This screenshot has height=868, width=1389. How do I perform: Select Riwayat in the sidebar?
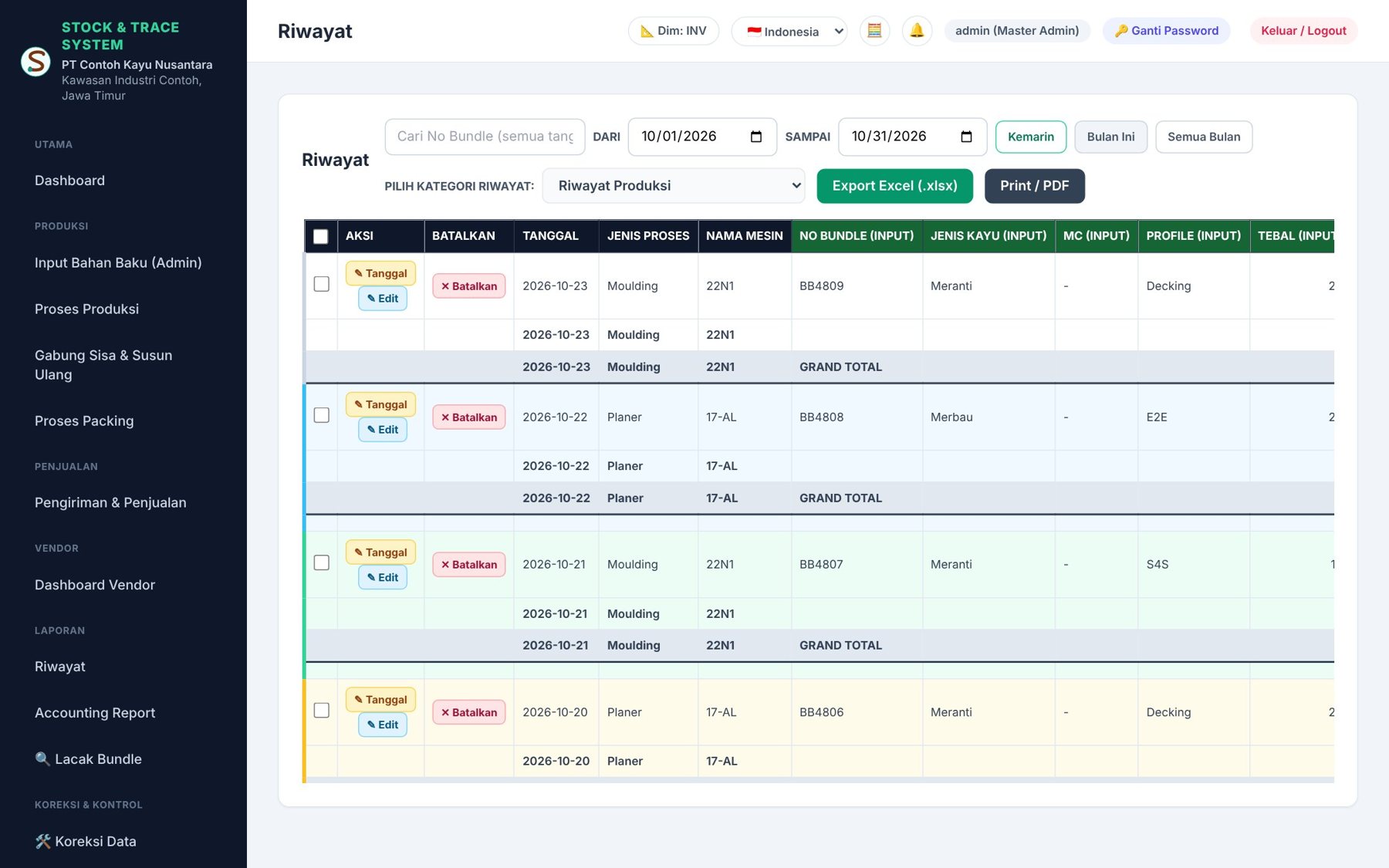pos(60,667)
